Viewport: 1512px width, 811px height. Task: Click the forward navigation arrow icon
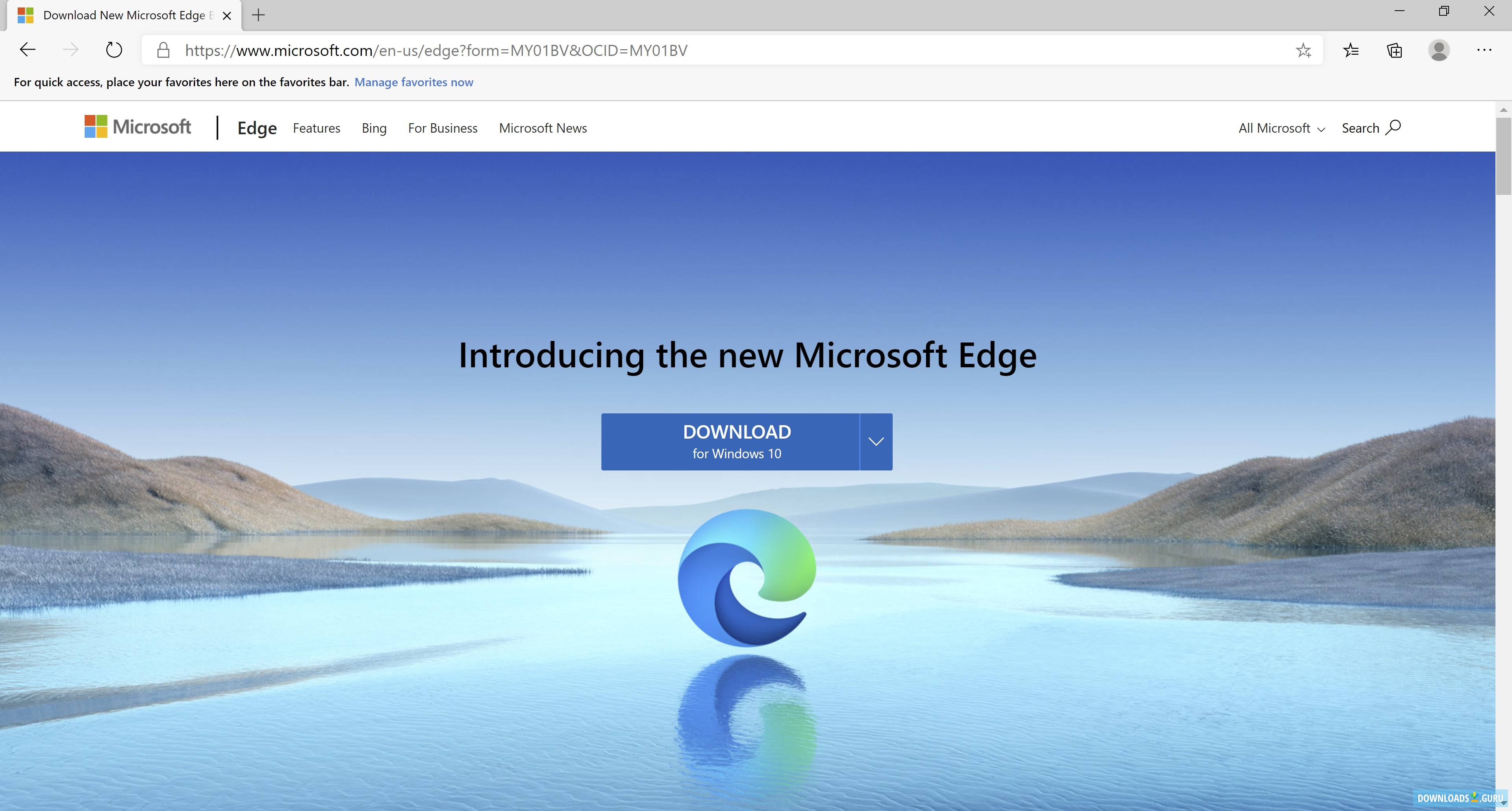[x=71, y=50]
